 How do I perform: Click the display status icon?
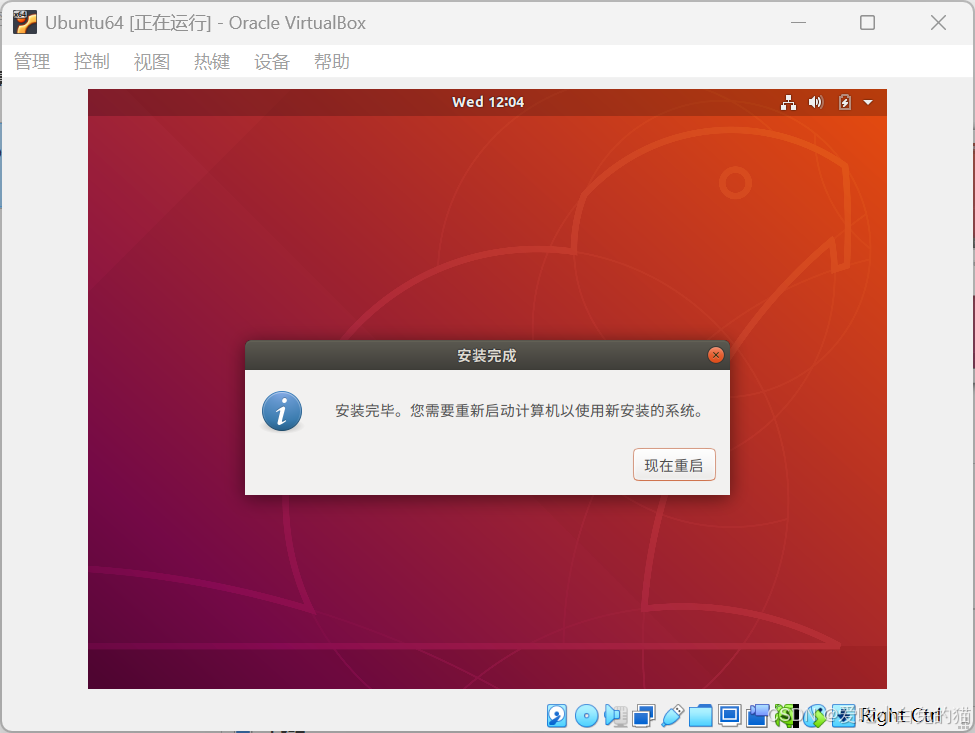pos(729,716)
